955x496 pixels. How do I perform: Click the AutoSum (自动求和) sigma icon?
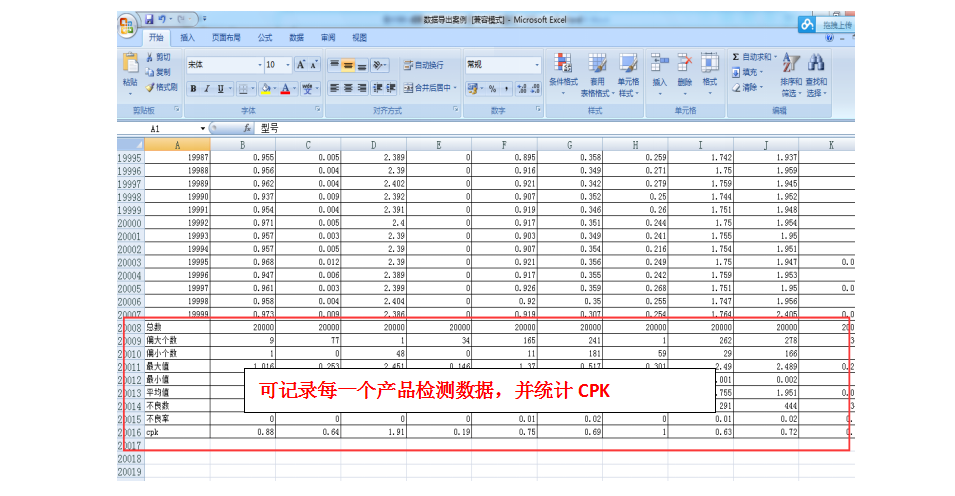[x=736, y=57]
